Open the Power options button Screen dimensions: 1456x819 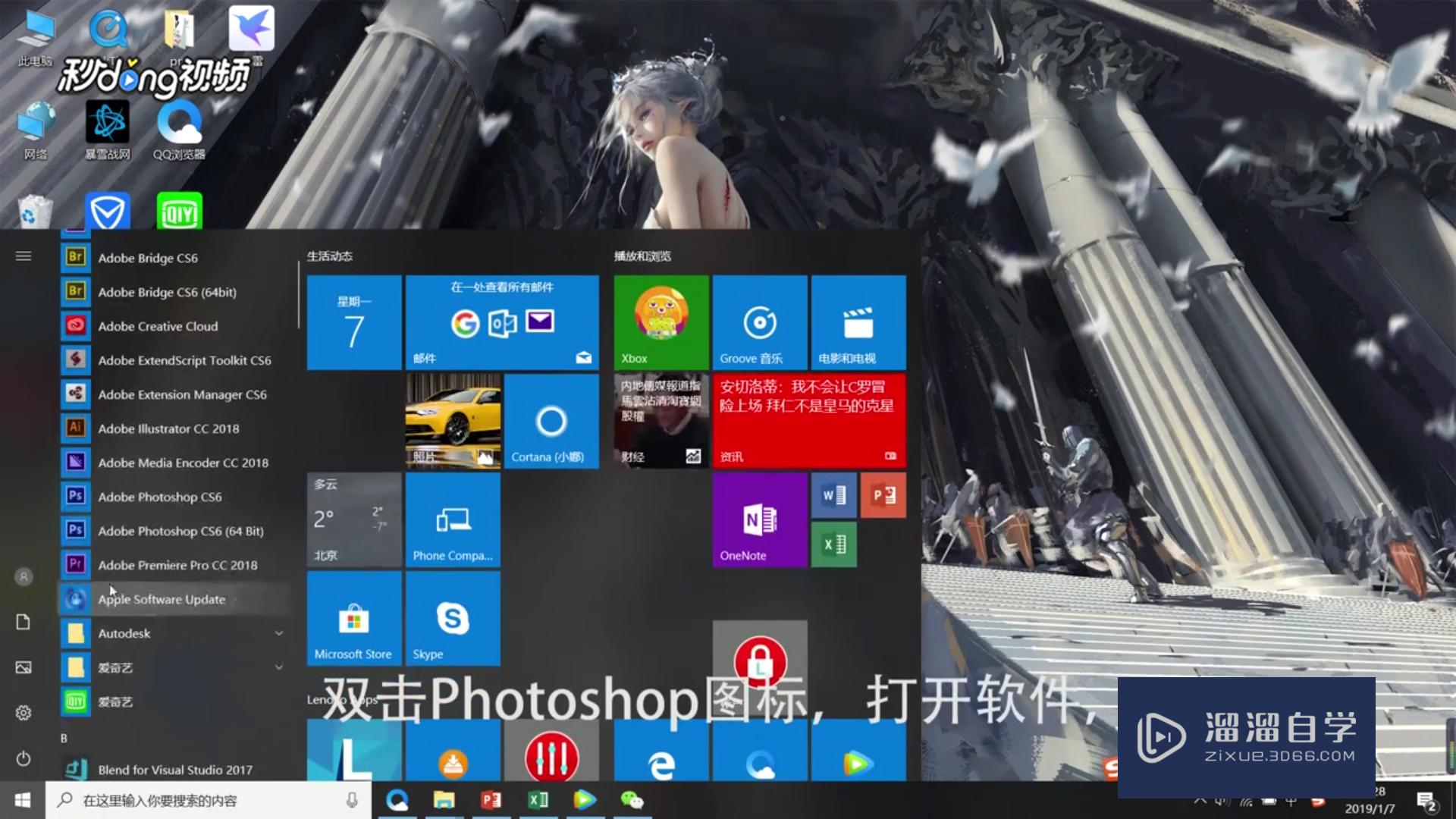pyautogui.click(x=24, y=758)
